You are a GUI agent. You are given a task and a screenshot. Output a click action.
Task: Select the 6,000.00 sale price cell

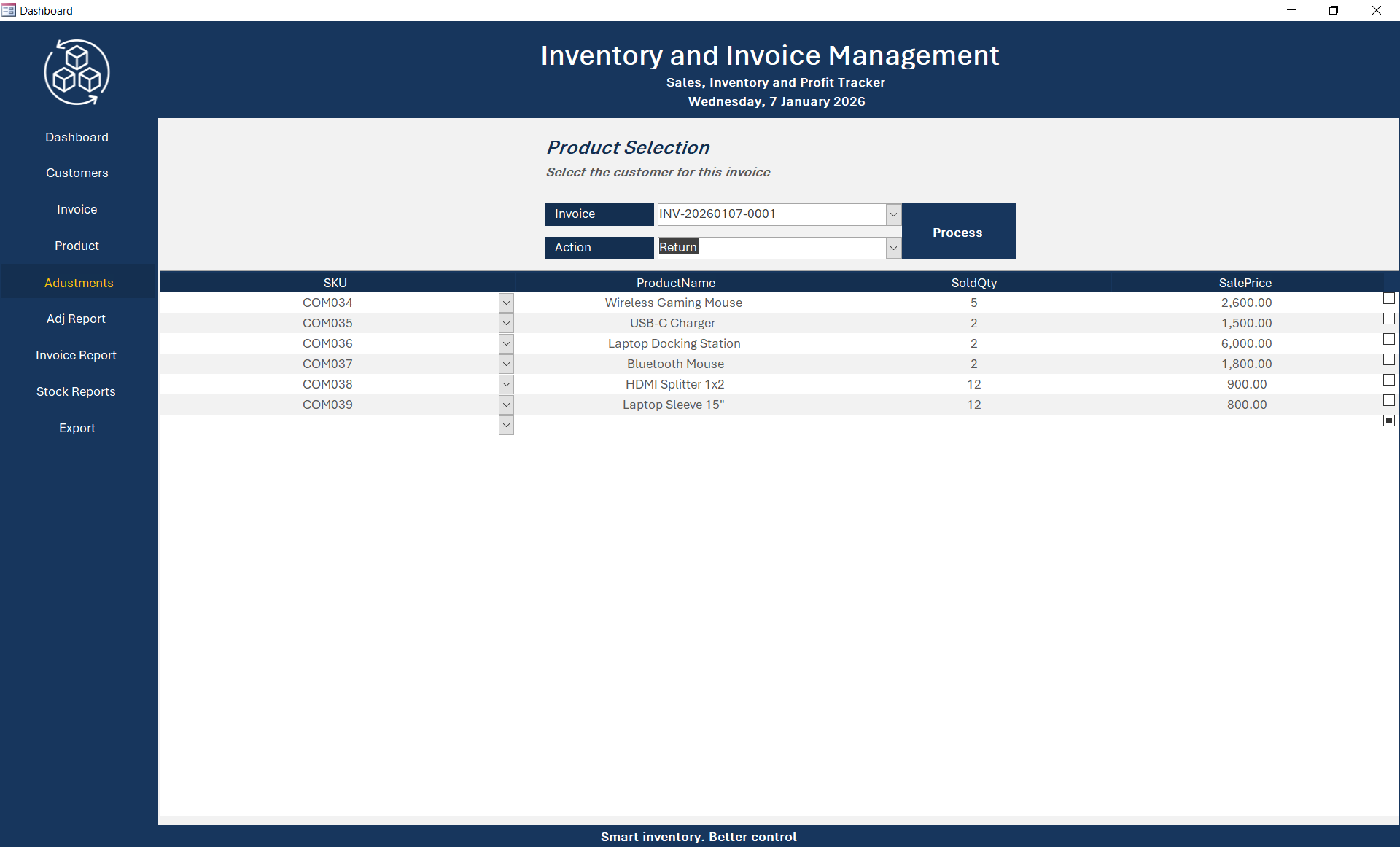pyautogui.click(x=1247, y=343)
